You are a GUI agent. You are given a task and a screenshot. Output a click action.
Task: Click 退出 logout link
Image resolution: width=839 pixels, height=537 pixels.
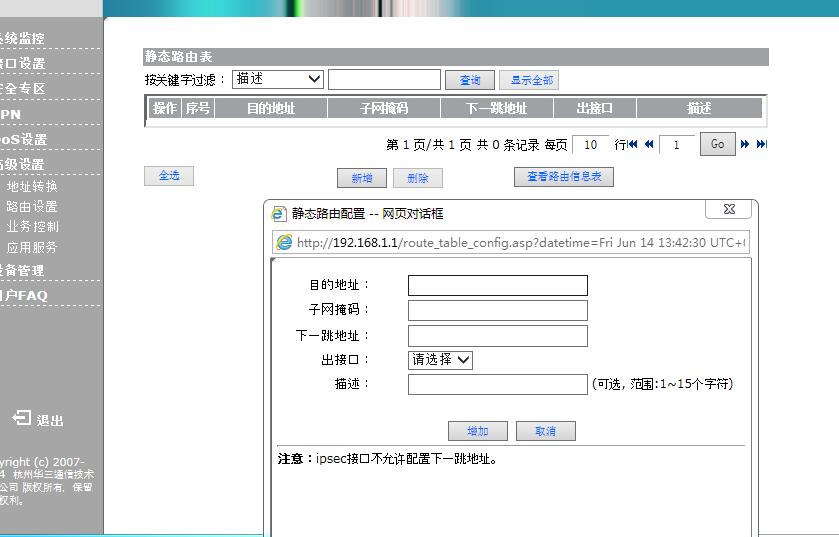[50, 420]
